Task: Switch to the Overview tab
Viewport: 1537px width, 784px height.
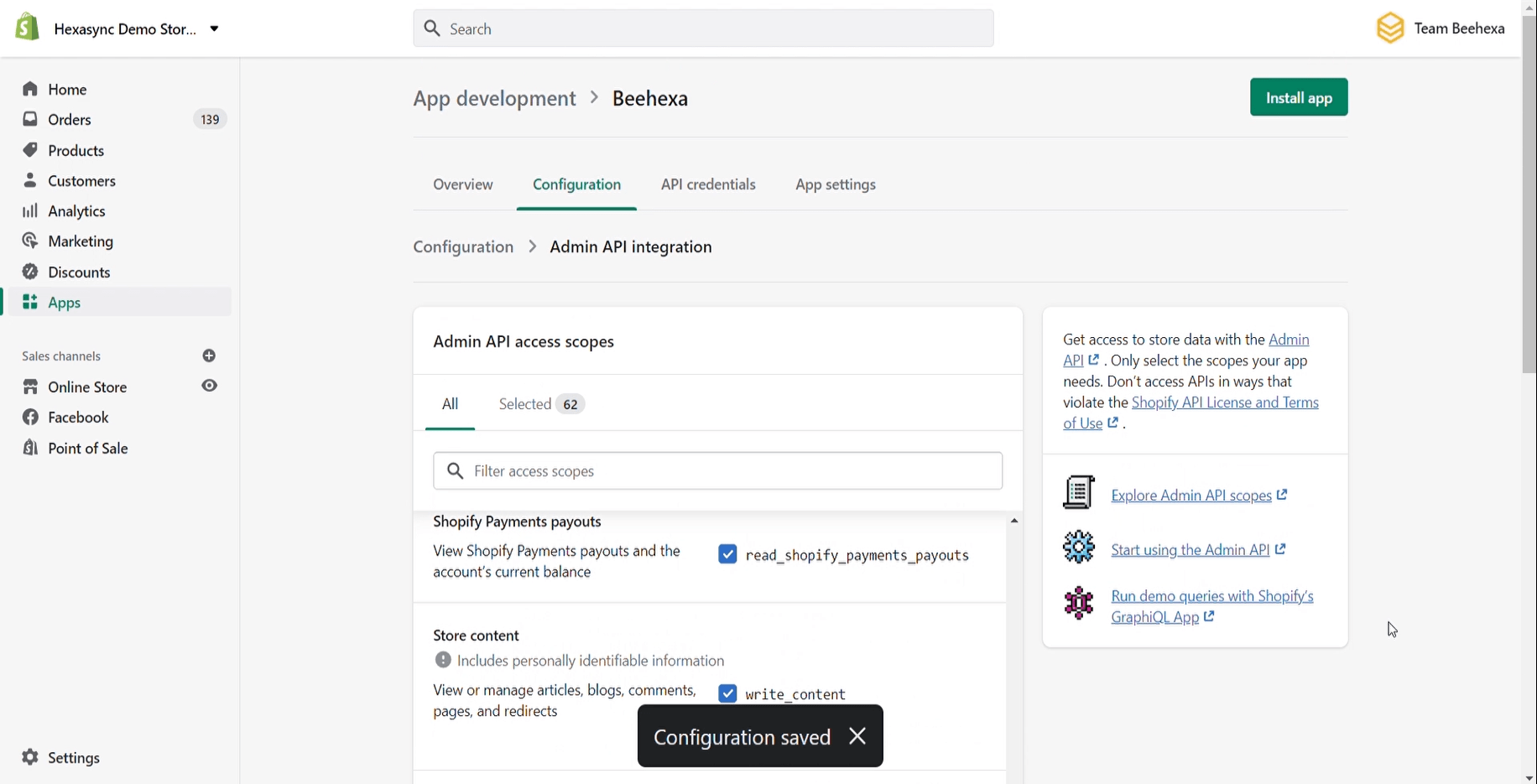Action: coord(463,184)
